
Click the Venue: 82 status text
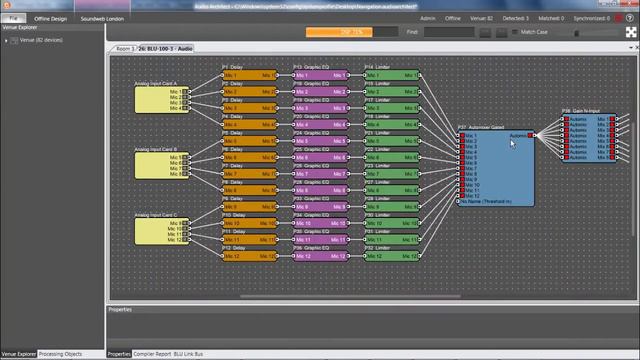coord(481,18)
